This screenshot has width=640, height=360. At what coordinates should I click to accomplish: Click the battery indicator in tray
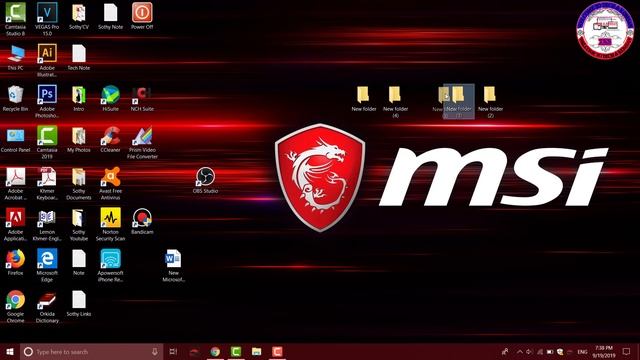(x=550, y=351)
